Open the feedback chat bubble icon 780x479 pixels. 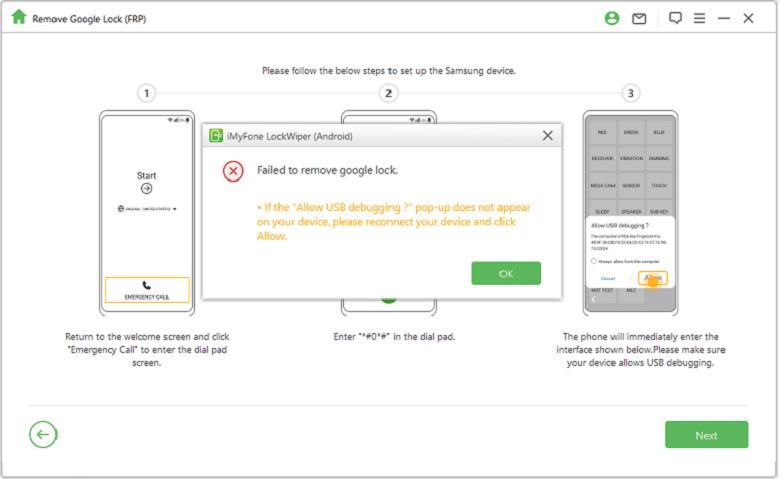(x=675, y=18)
